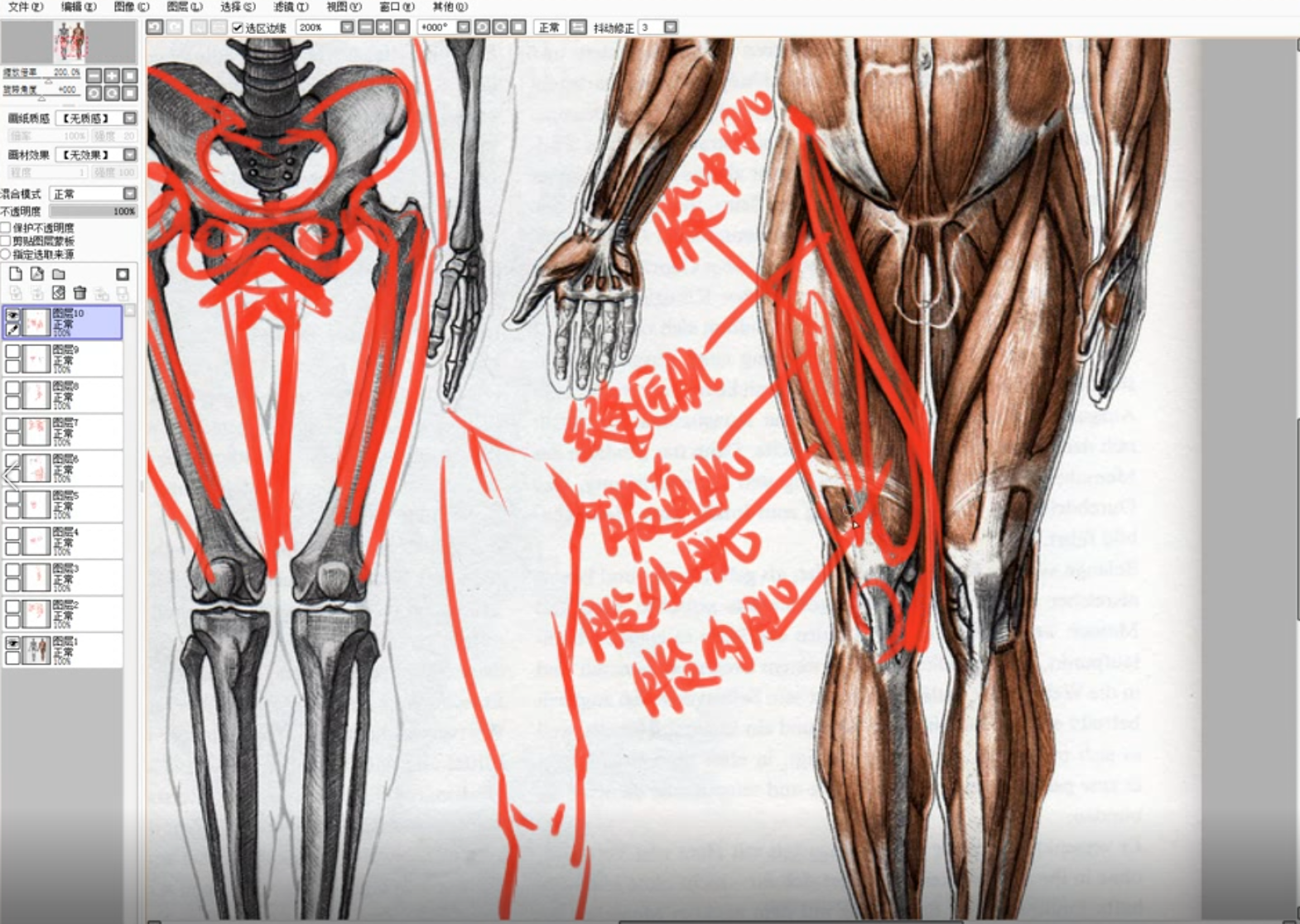The image size is (1300, 924).
Task: Open the 画纸质感 dropdown
Action: 130,118
